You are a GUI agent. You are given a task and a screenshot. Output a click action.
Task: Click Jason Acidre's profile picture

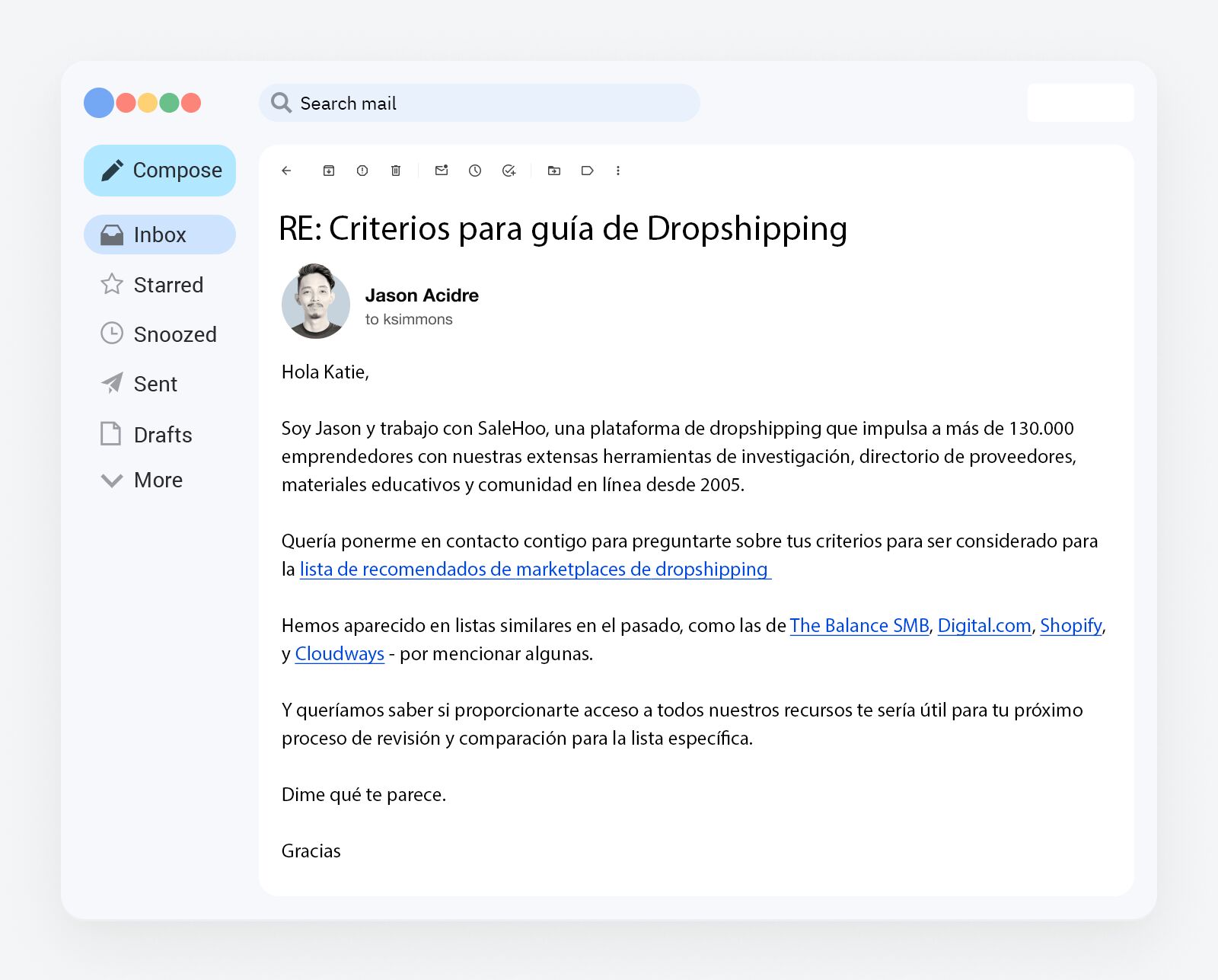click(x=315, y=301)
